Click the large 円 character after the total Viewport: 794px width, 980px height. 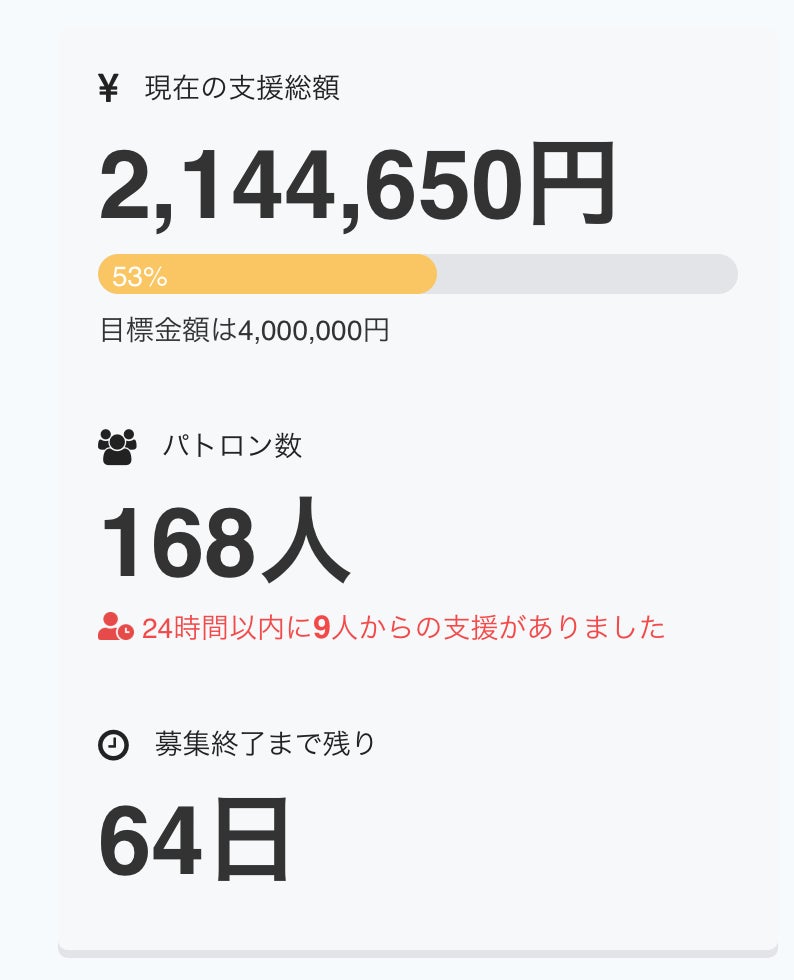571,187
